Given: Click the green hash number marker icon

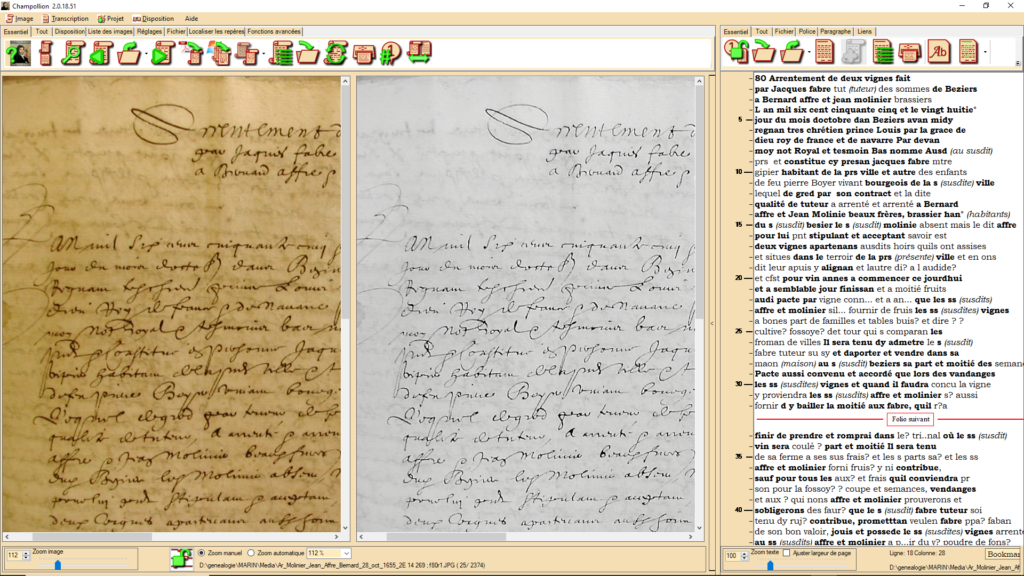Looking at the screenshot, I should (x=391, y=53).
